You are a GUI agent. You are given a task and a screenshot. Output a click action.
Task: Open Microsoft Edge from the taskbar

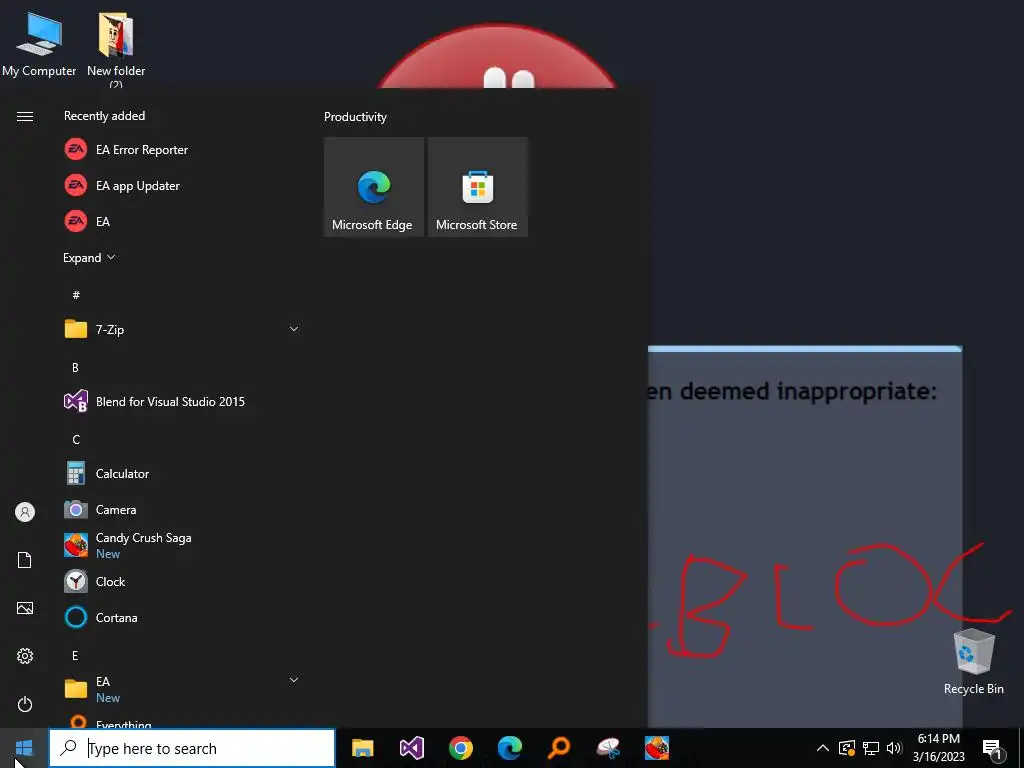pyautogui.click(x=510, y=748)
